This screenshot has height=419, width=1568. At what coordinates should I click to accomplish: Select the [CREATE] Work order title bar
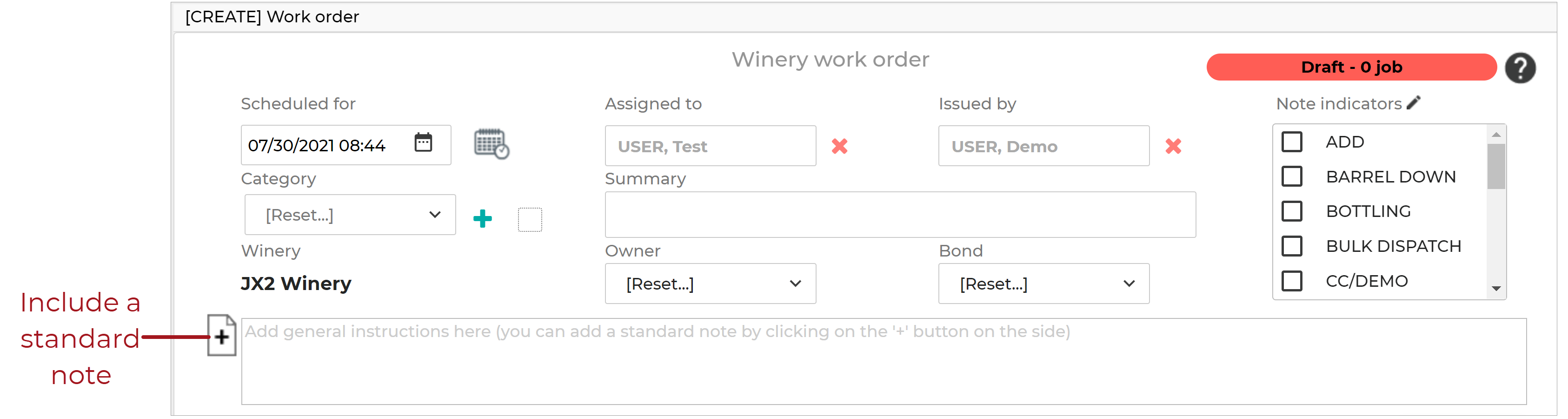click(x=272, y=16)
